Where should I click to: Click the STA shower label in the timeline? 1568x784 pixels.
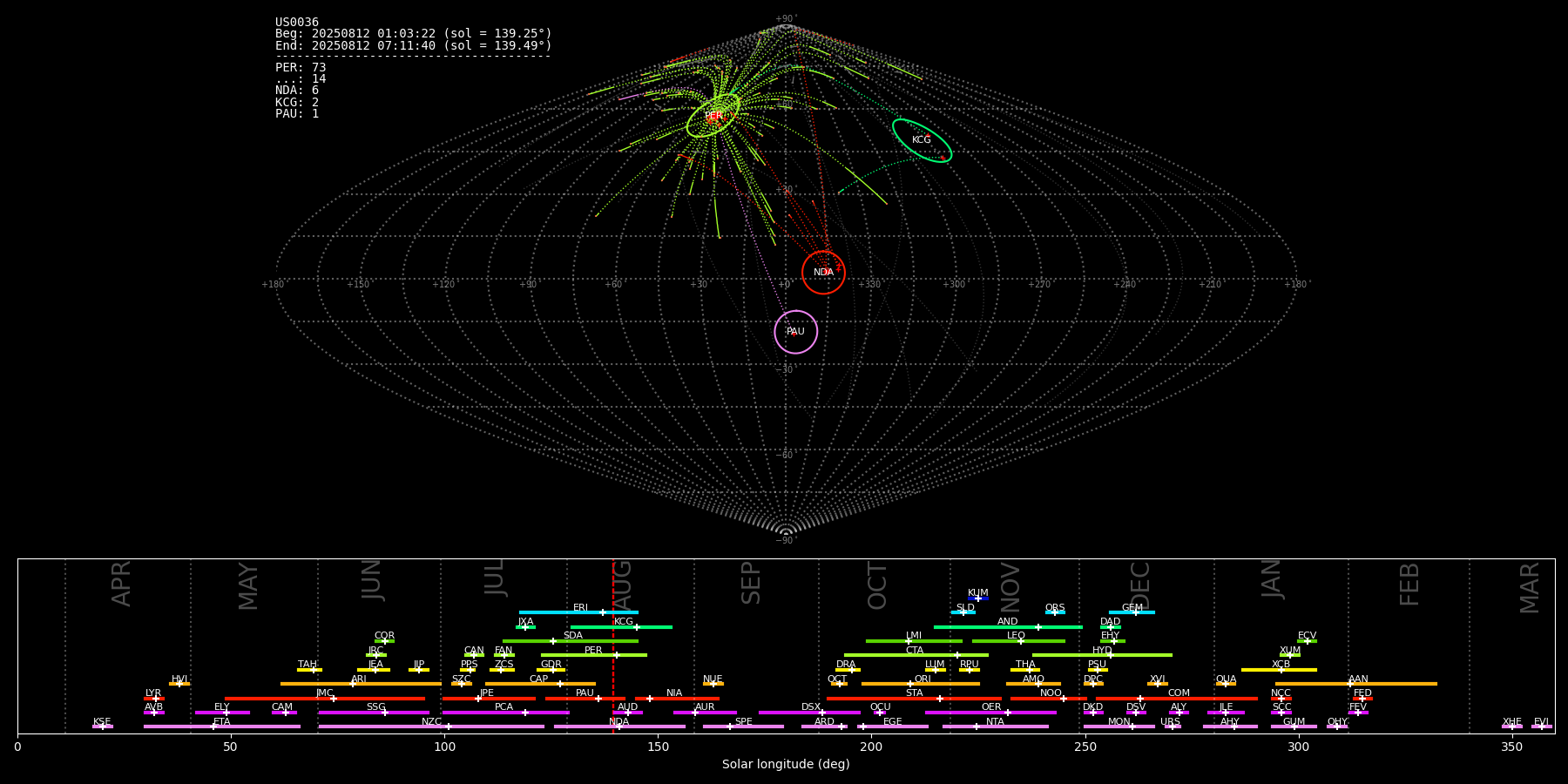[x=914, y=693]
